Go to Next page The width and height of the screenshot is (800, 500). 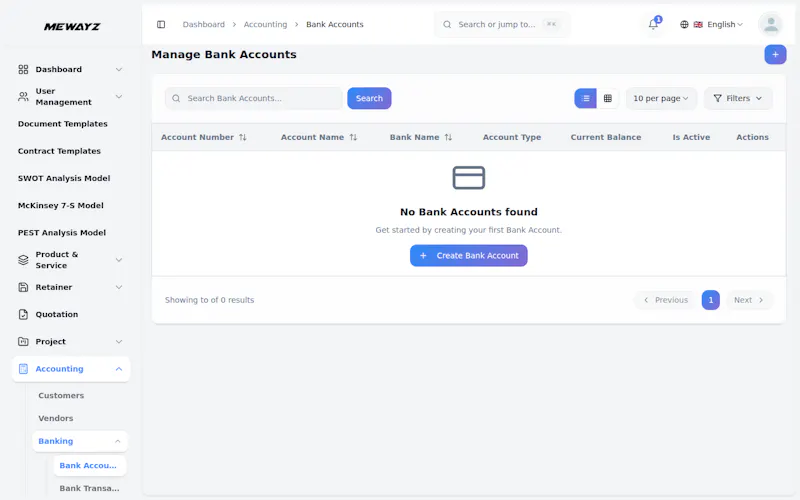748,300
